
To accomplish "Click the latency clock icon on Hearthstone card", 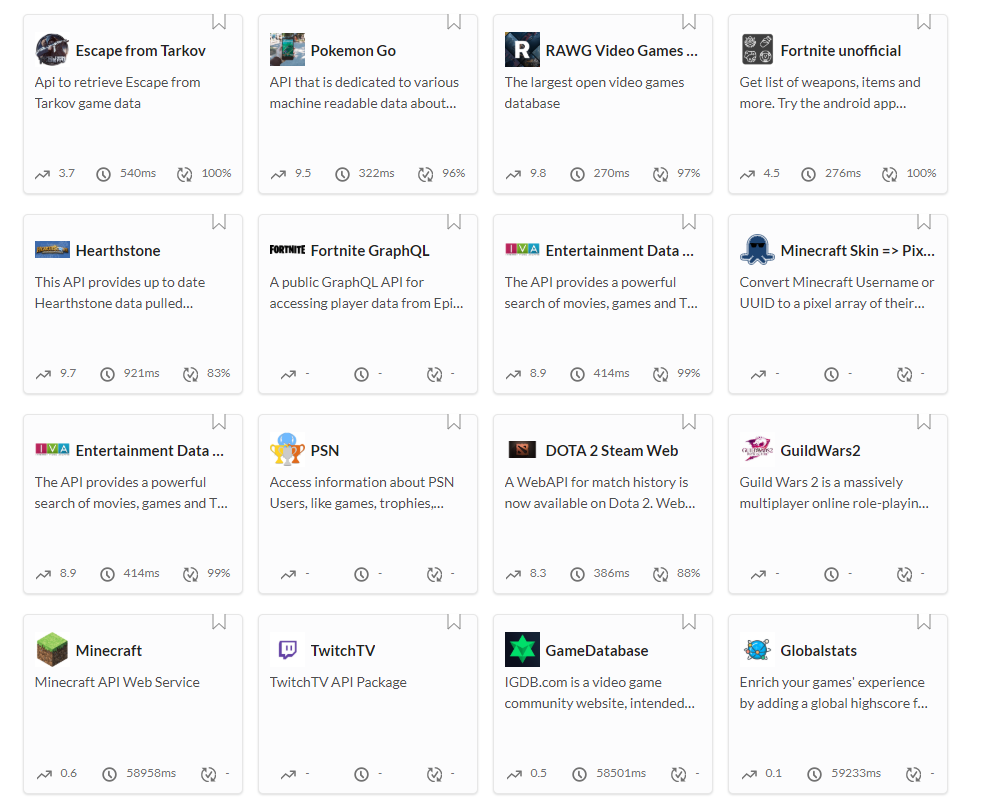I will pyautogui.click(x=107, y=374).
